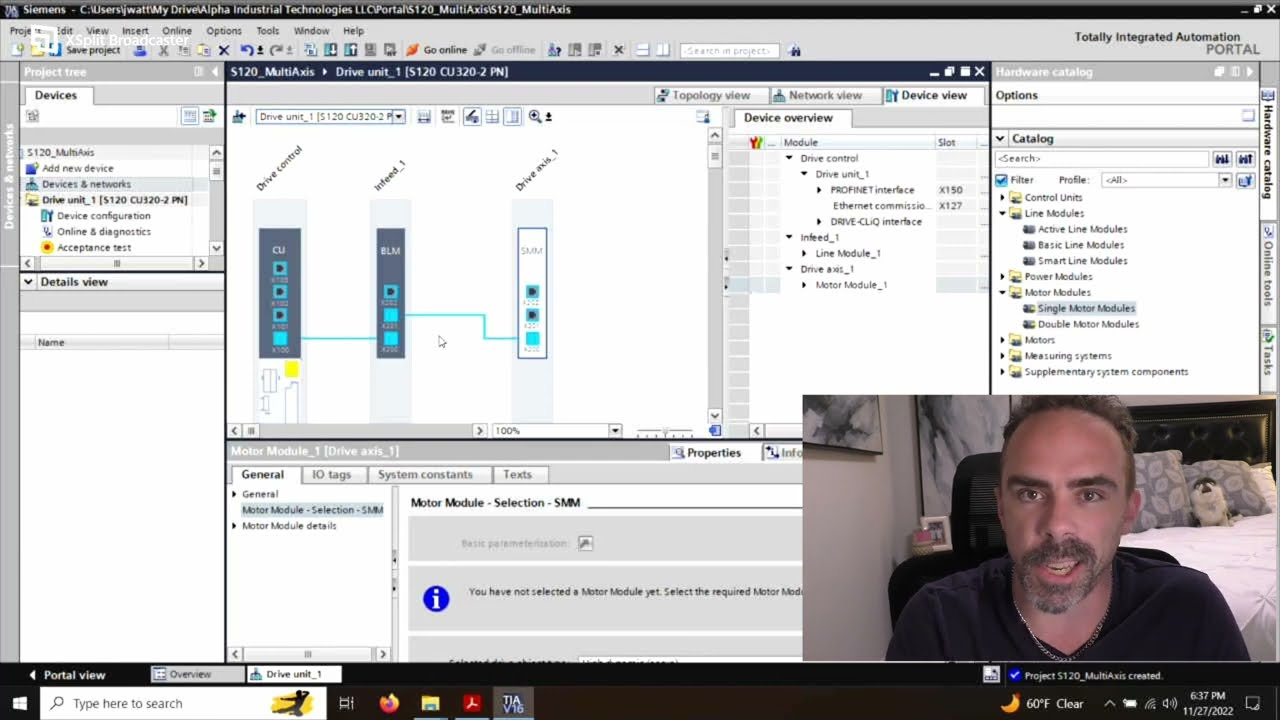Click the catalog Search input field
The height and width of the screenshot is (720, 1280).
click(x=1102, y=159)
